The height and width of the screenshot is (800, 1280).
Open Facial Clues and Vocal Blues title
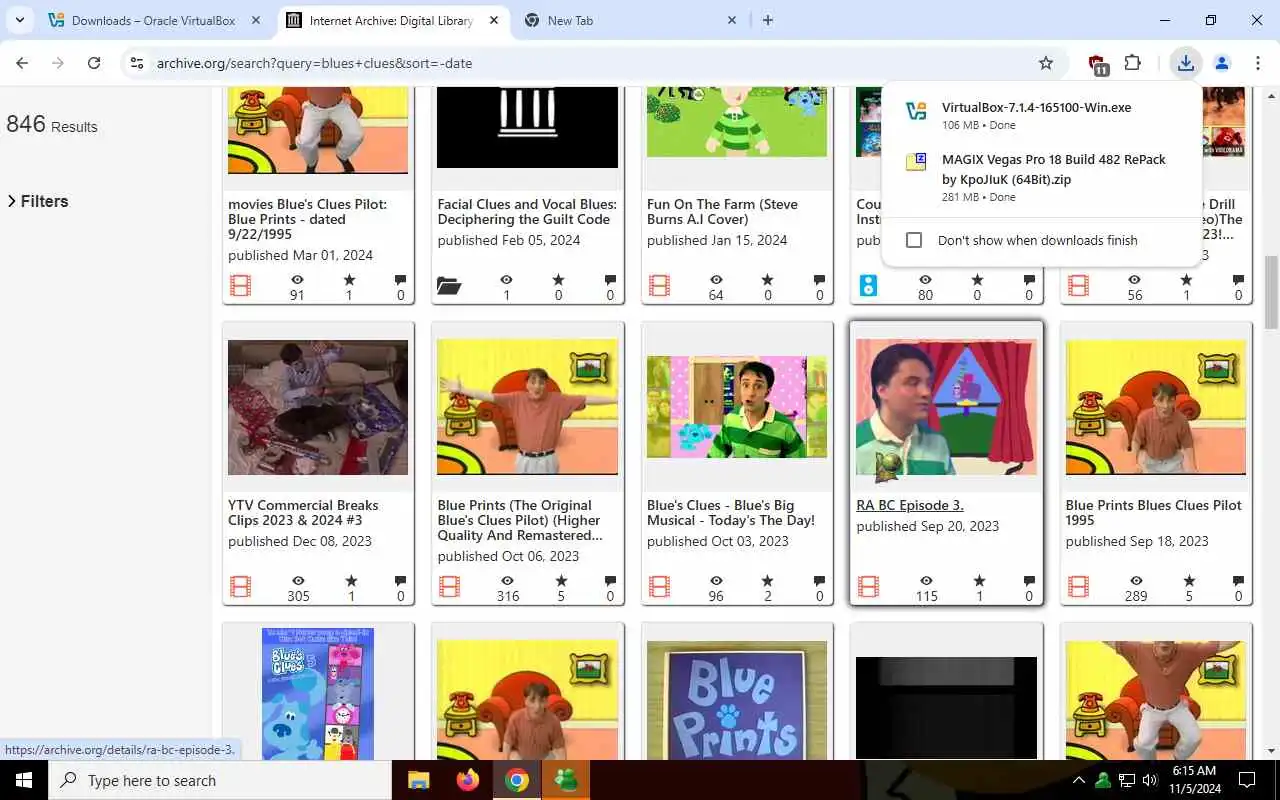527,212
